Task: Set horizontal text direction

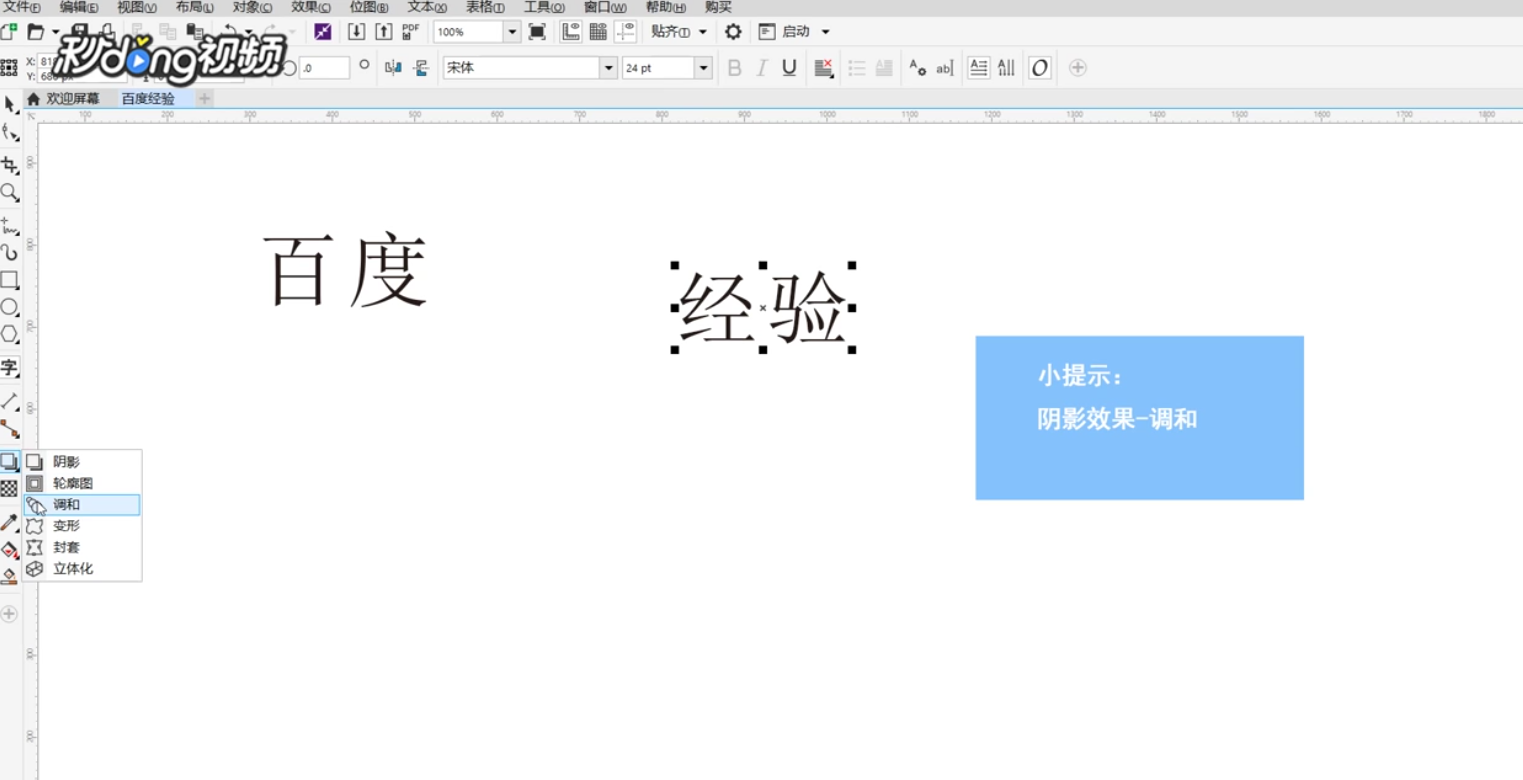Action: coord(979,68)
